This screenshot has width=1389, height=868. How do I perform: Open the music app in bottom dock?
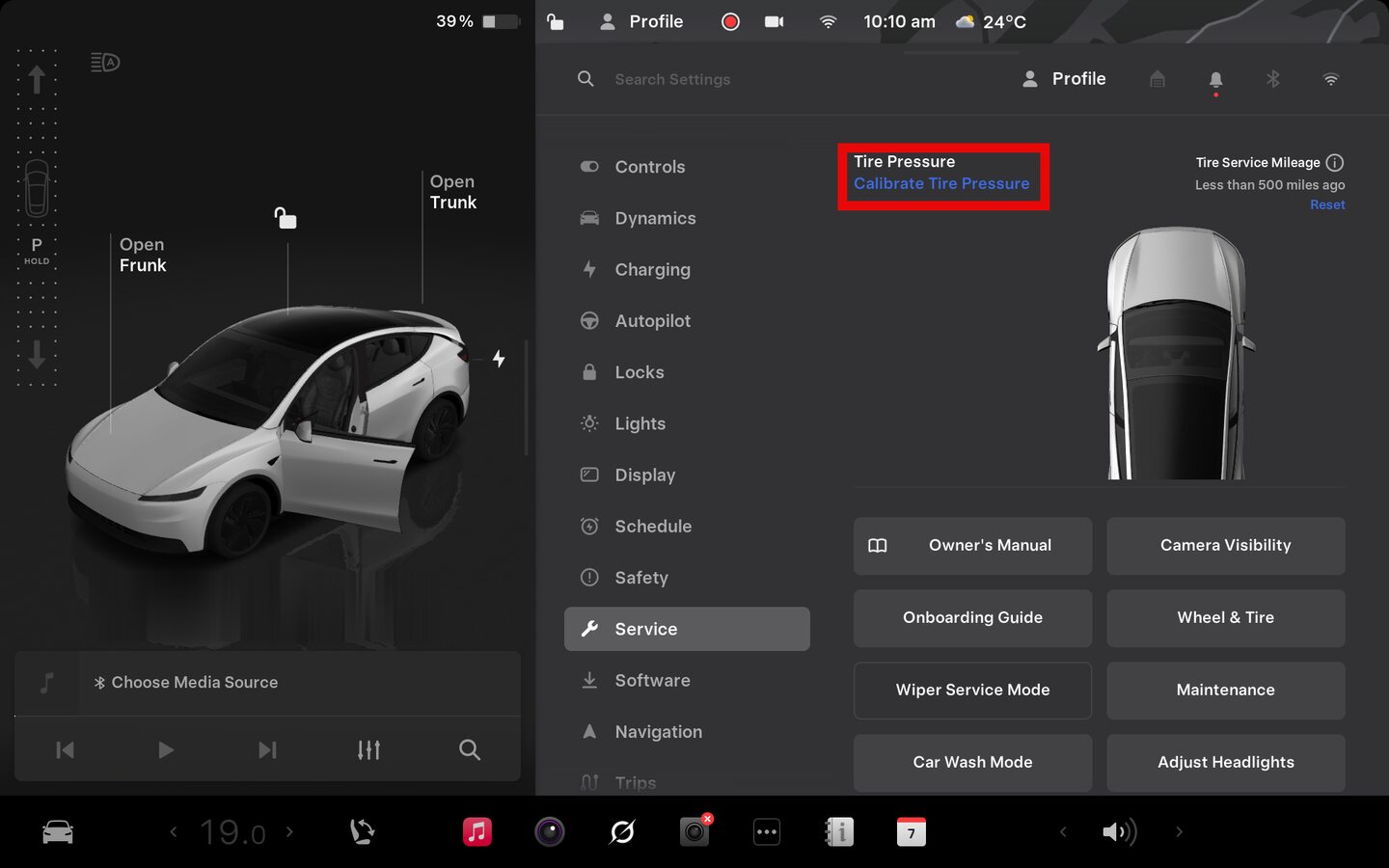[x=477, y=831]
